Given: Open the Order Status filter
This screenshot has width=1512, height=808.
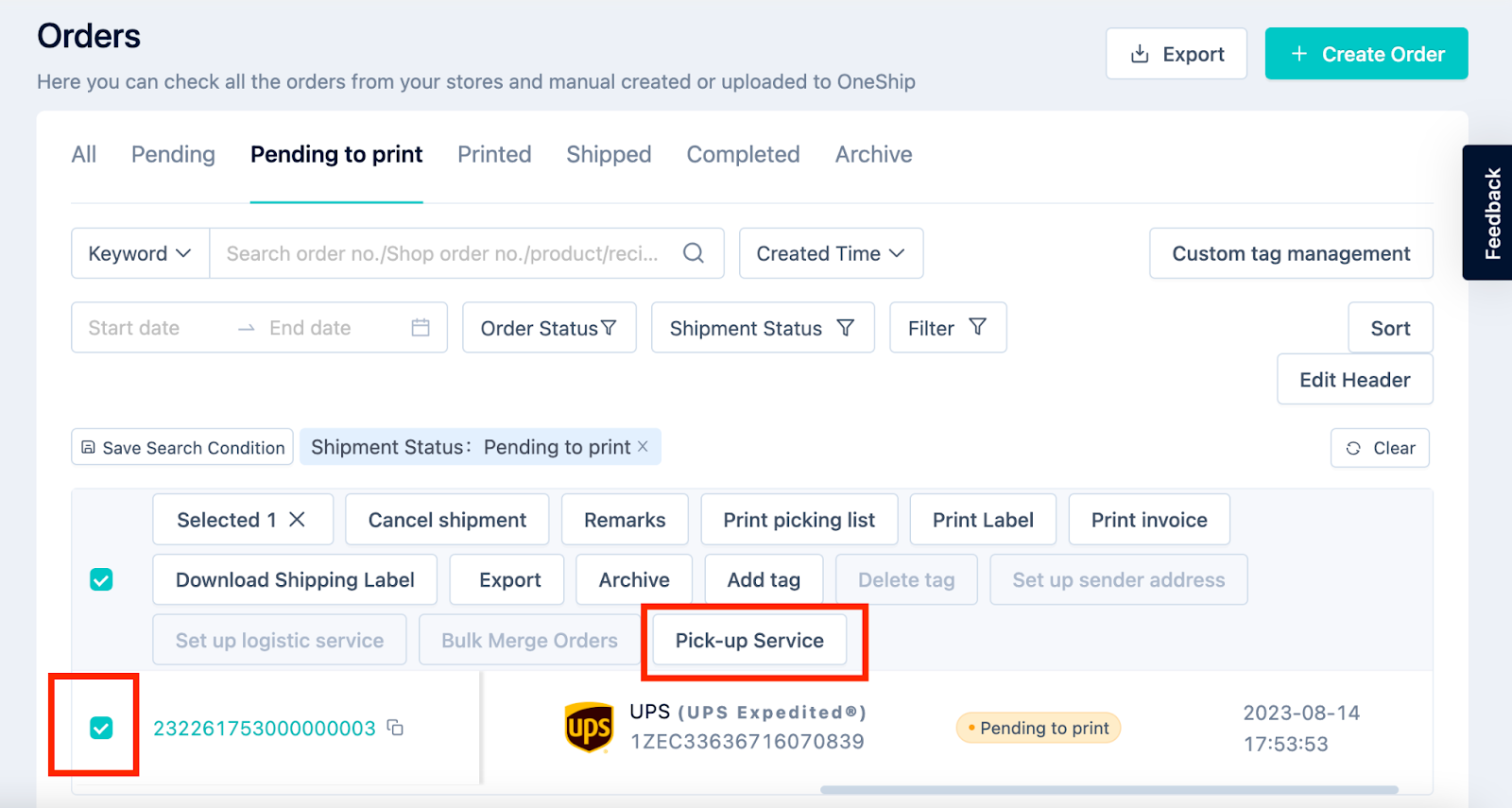Looking at the screenshot, I should (x=549, y=328).
